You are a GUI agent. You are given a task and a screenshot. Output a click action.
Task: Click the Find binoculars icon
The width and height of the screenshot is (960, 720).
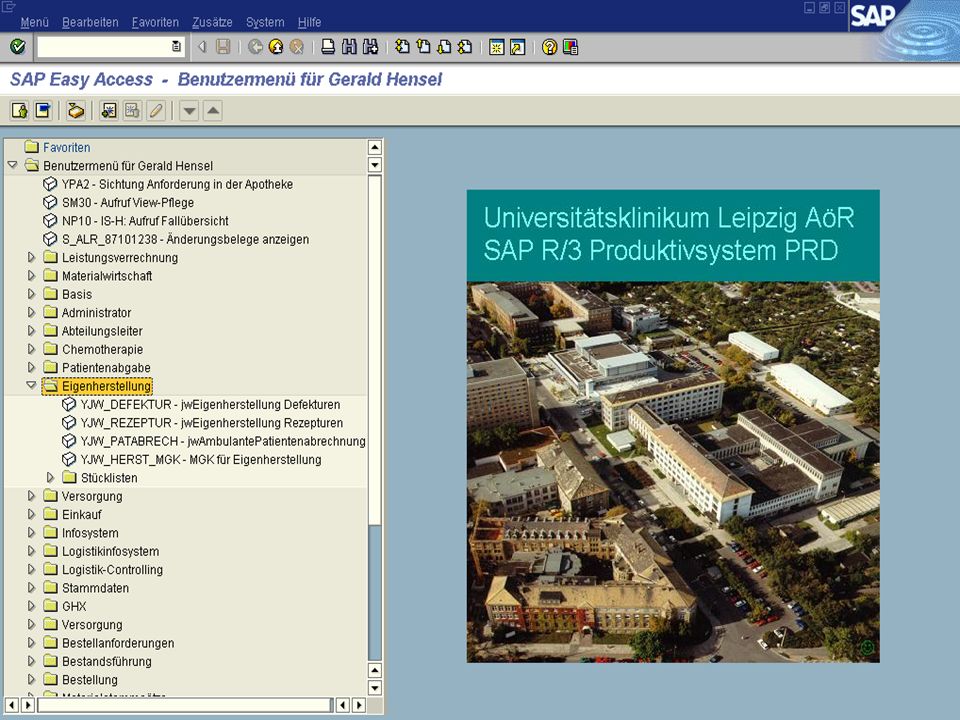tap(349, 47)
